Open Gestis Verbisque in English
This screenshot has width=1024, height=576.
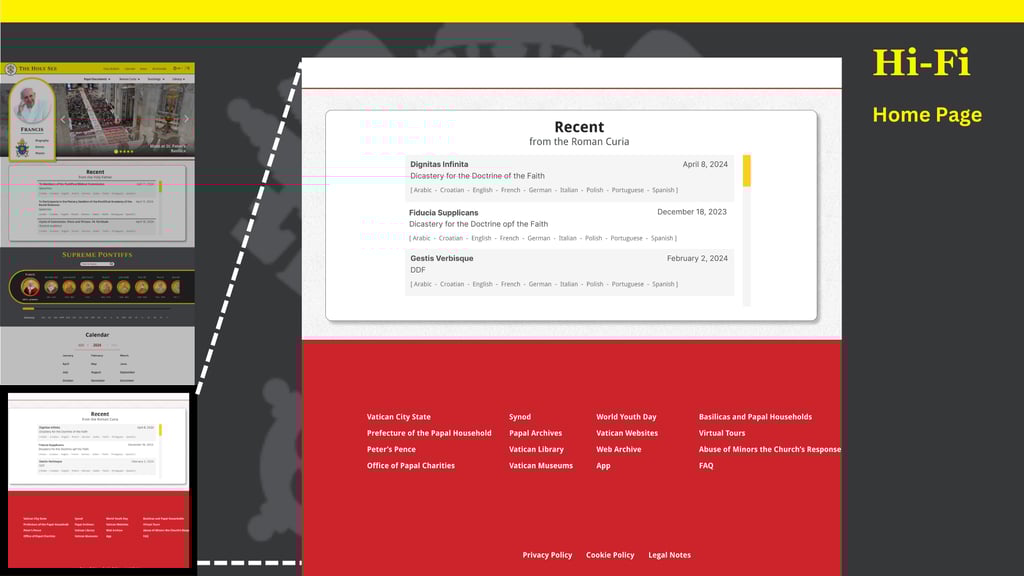click(x=483, y=284)
